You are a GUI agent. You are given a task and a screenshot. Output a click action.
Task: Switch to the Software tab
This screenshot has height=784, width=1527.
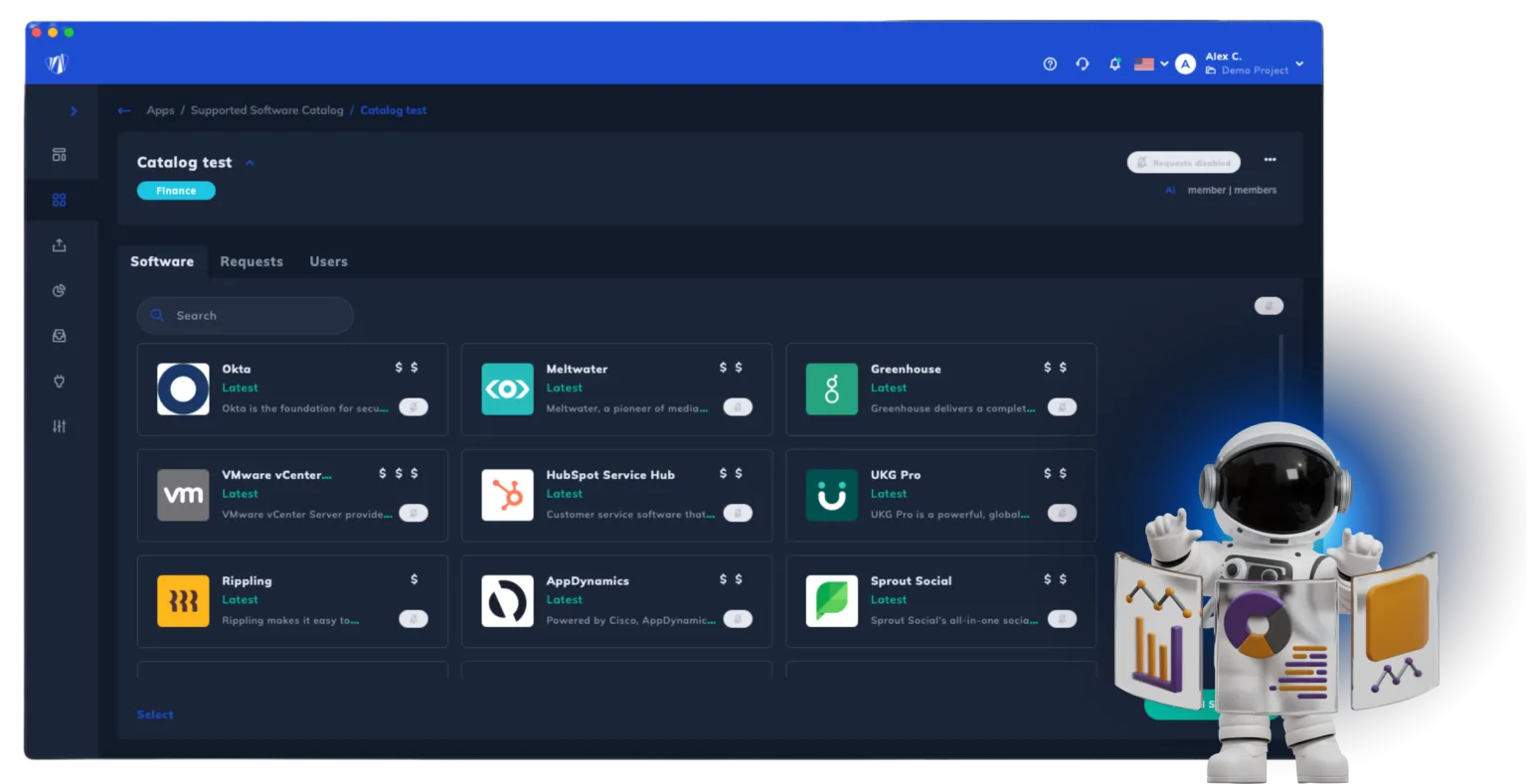tap(162, 261)
